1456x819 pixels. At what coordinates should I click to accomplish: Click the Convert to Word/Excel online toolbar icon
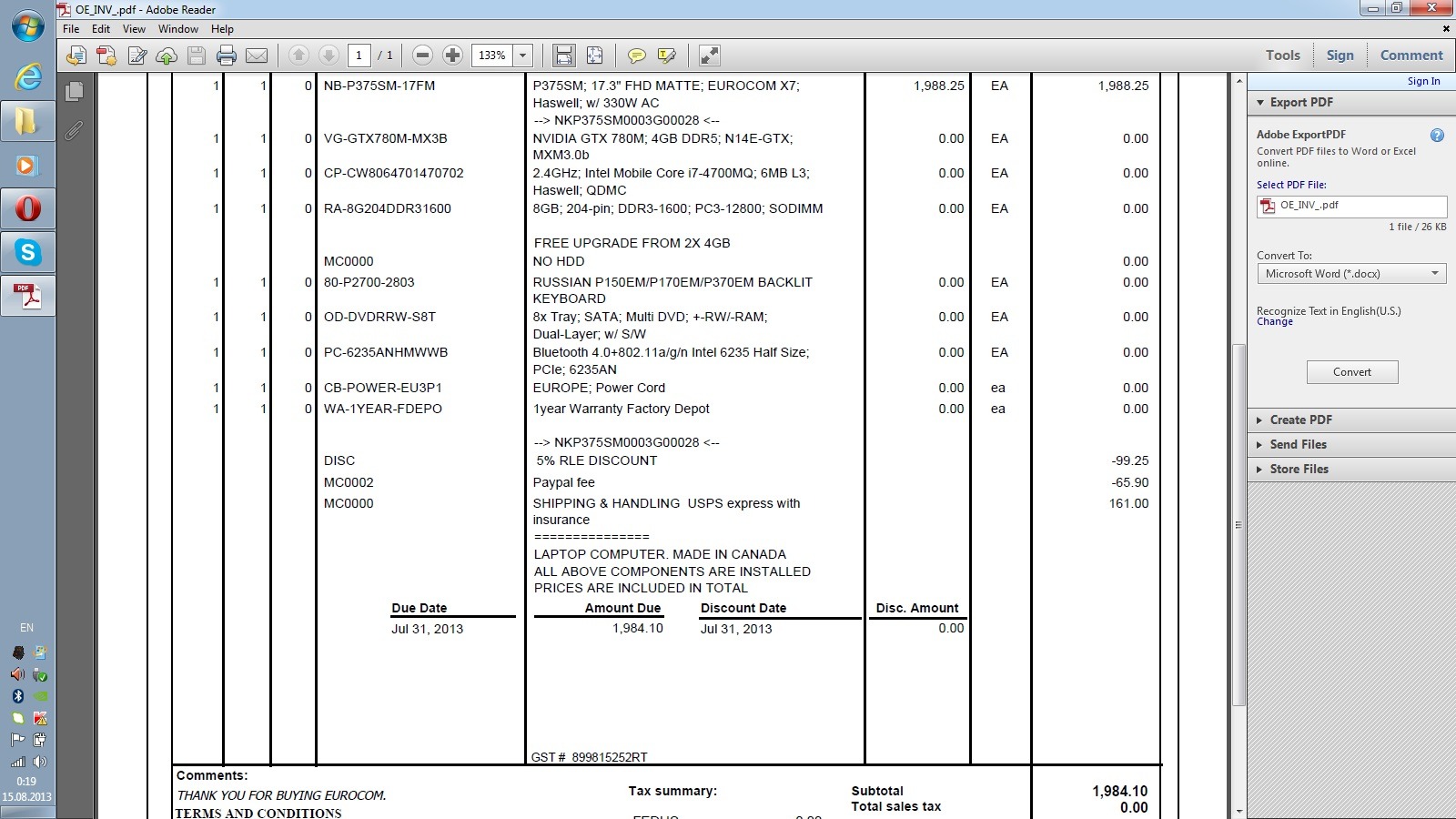click(76, 56)
